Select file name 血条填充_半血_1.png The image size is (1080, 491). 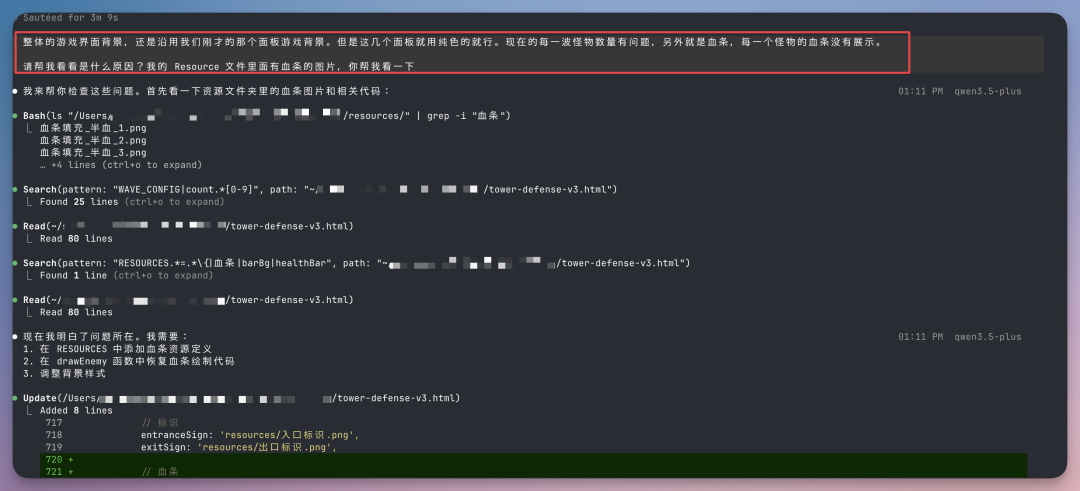coord(93,128)
